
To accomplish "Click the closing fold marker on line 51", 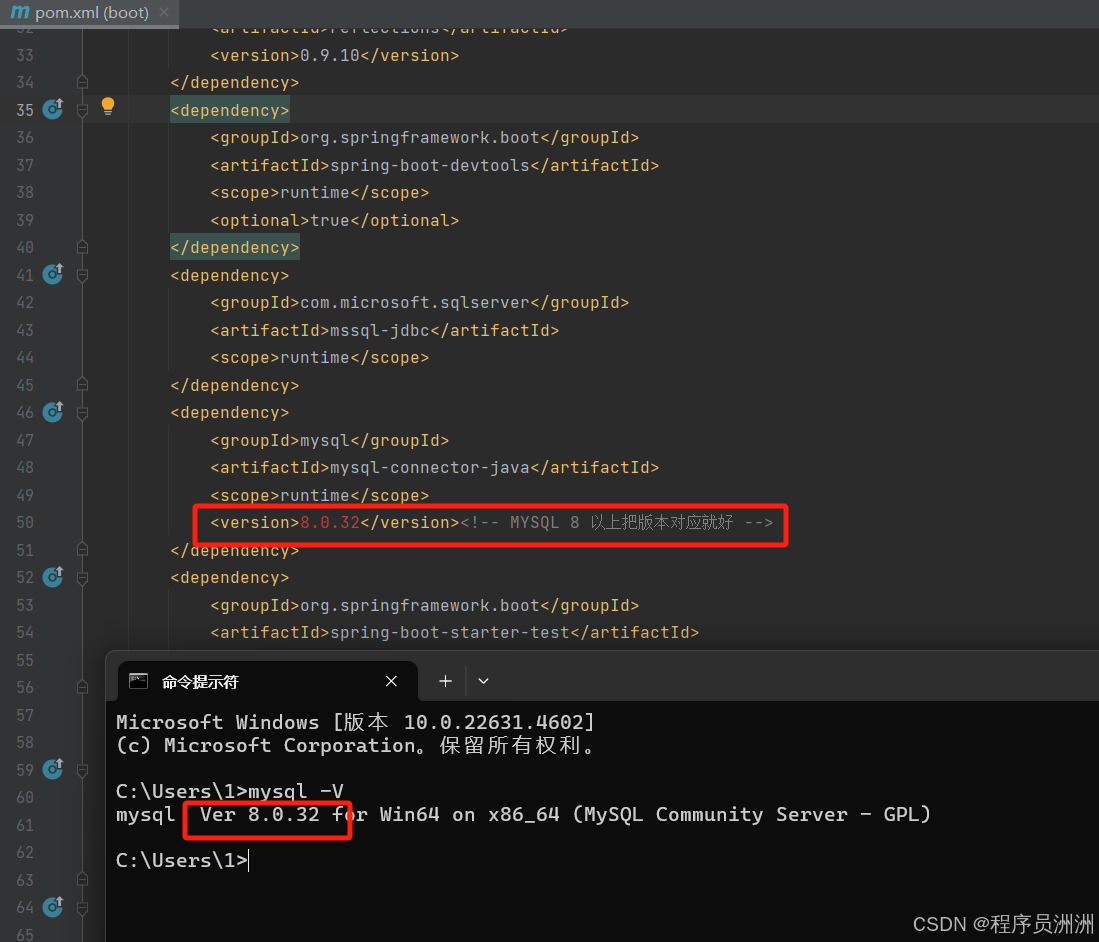I will tap(83, 550).
